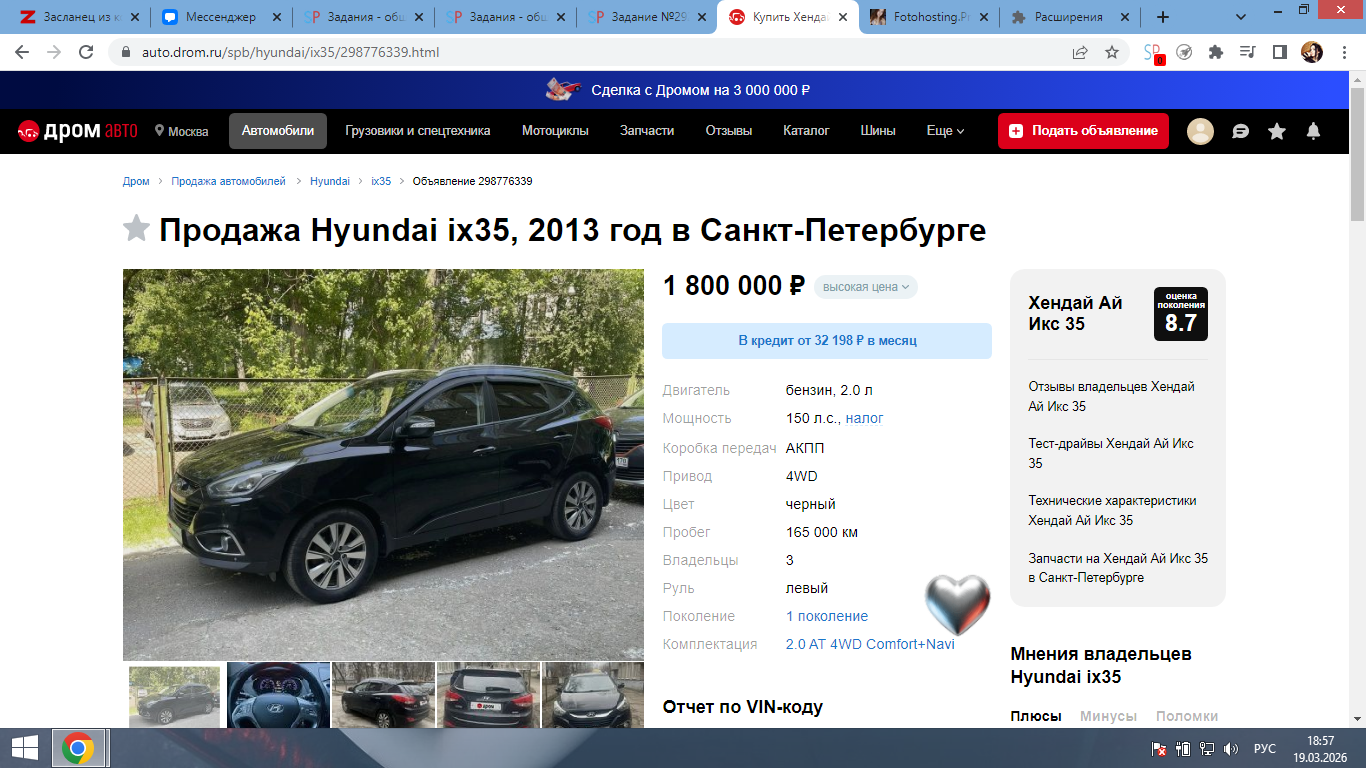Bookmark this page with Chrome star
This screenshot has width=1366, height=768.
click(x=1112, y=52)
